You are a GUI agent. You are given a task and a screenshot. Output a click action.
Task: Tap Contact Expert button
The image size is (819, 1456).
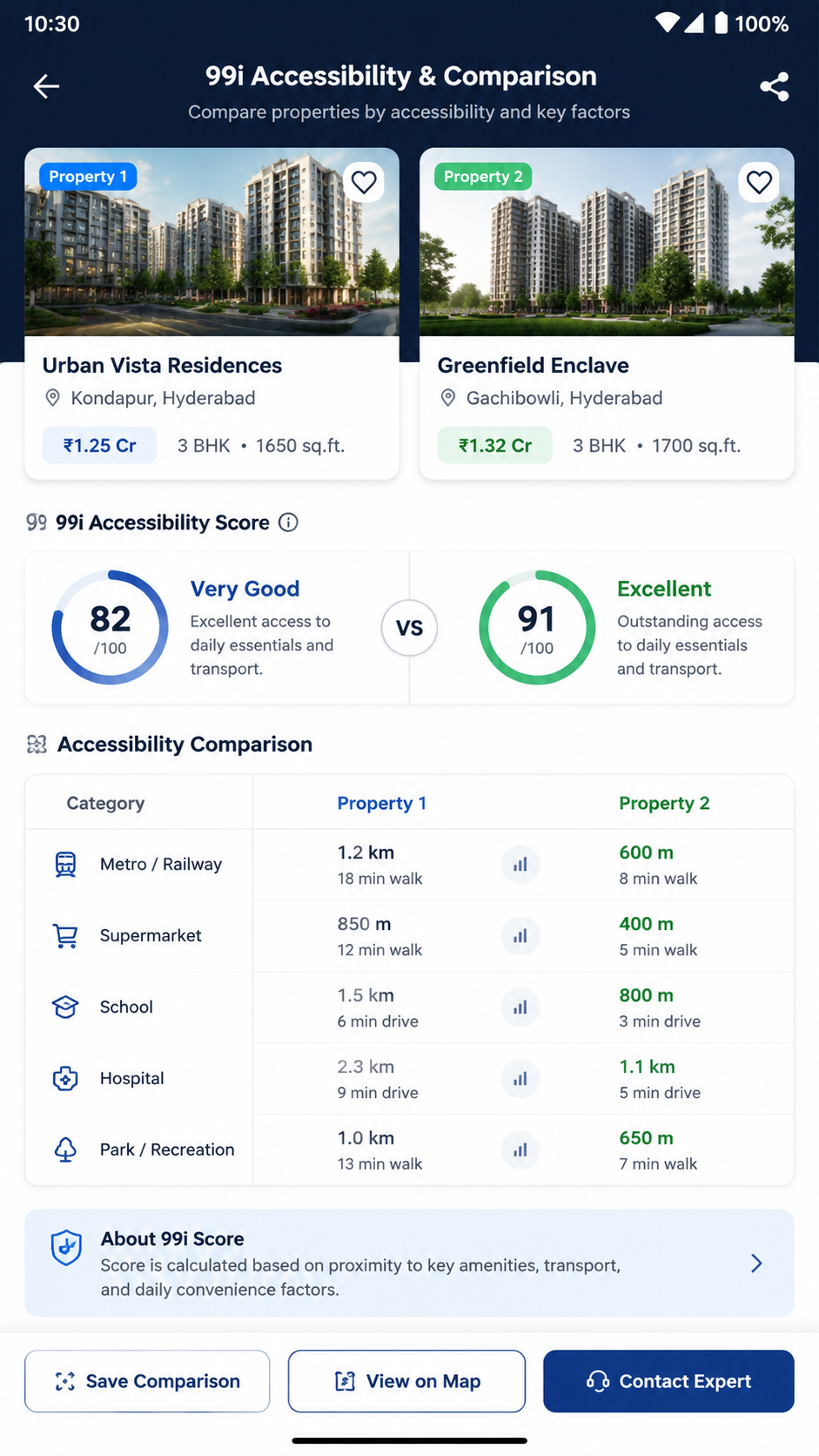pyautogui.click(x=668, y=1381)
